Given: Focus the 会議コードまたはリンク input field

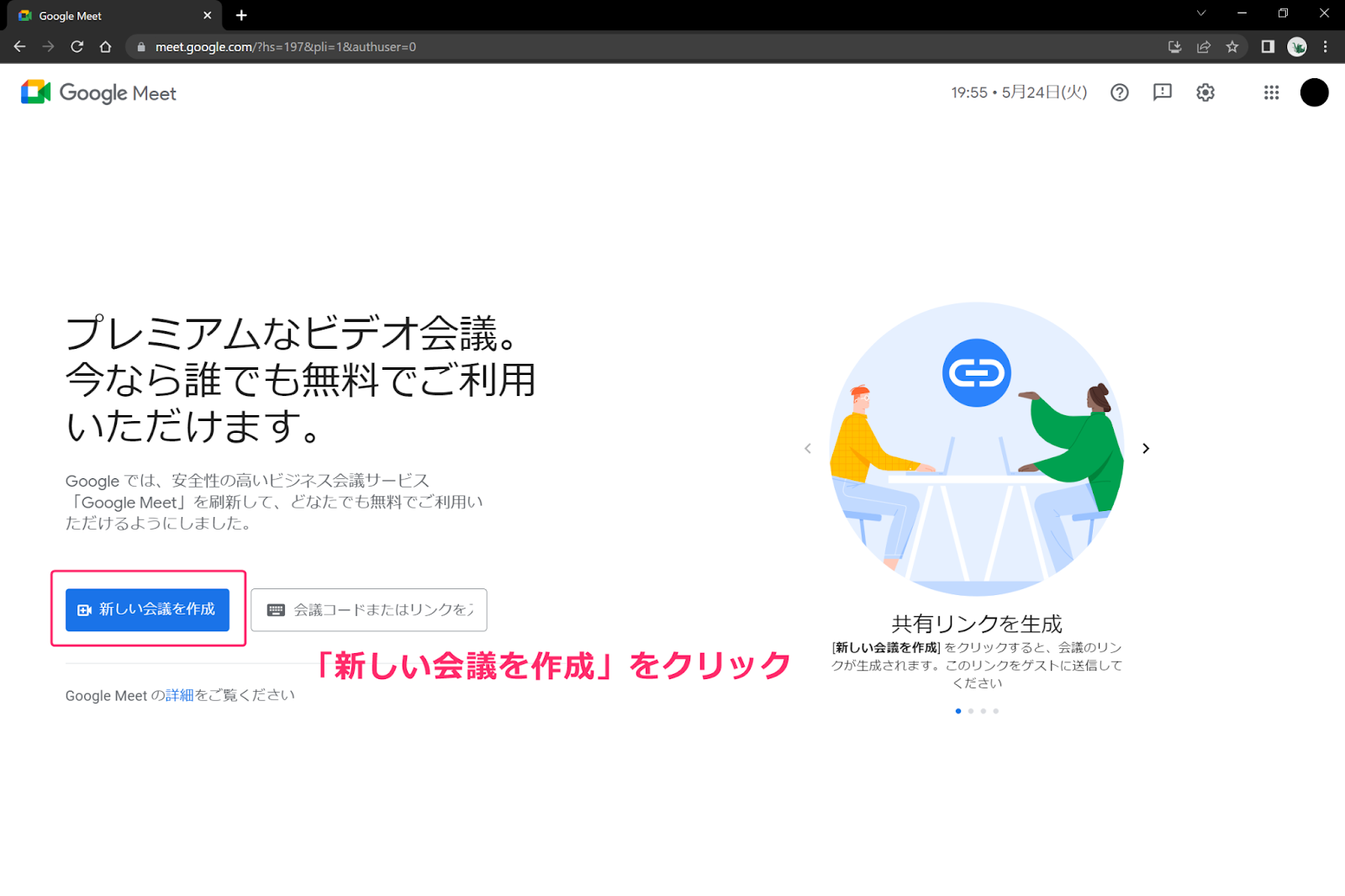Looking at the screenshot, I should click(369, 609).
